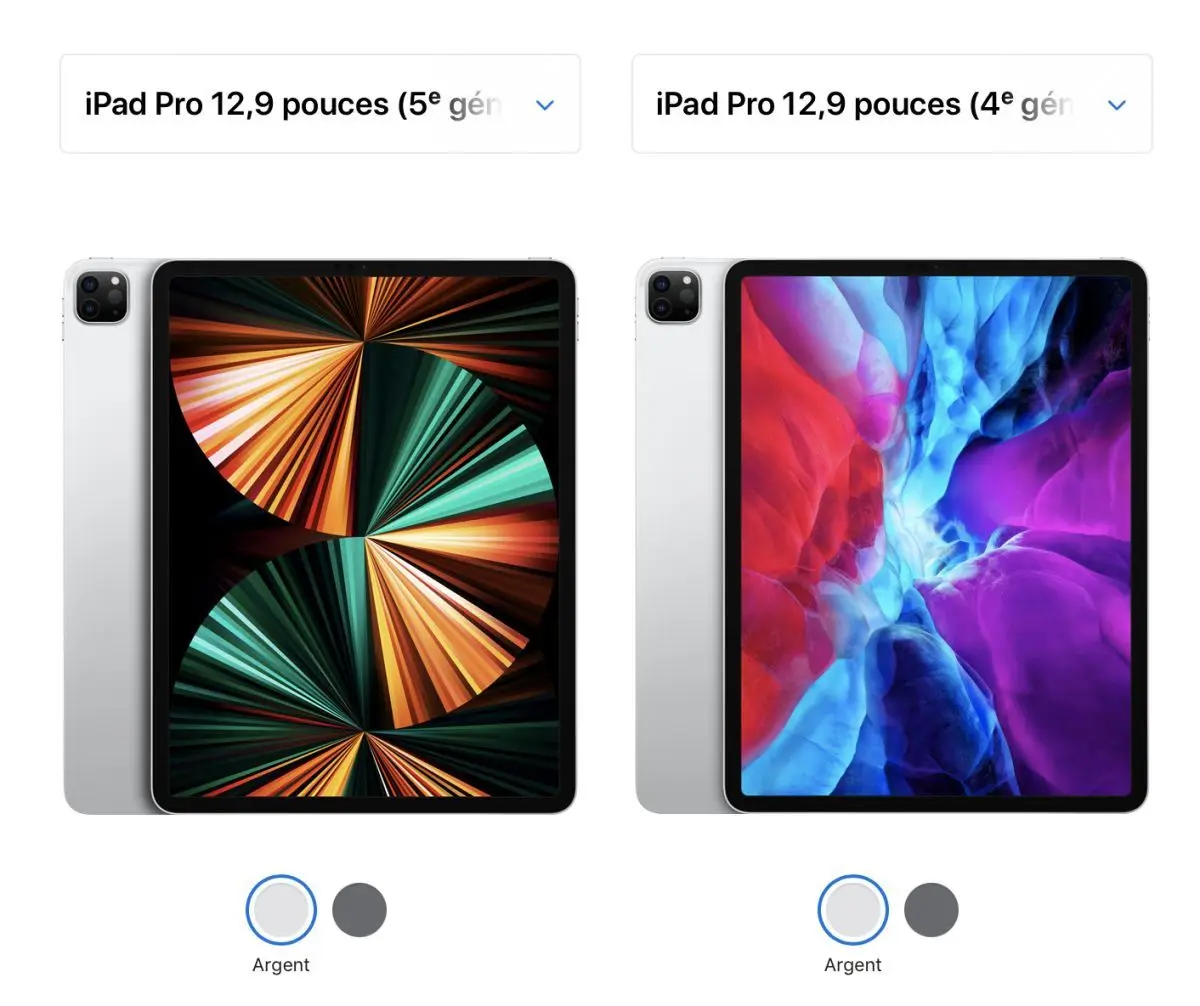The image size is (1200, 1006).
Task: Click the orange and green rays wallpaper iPad screen
Action: coord(364,536)
